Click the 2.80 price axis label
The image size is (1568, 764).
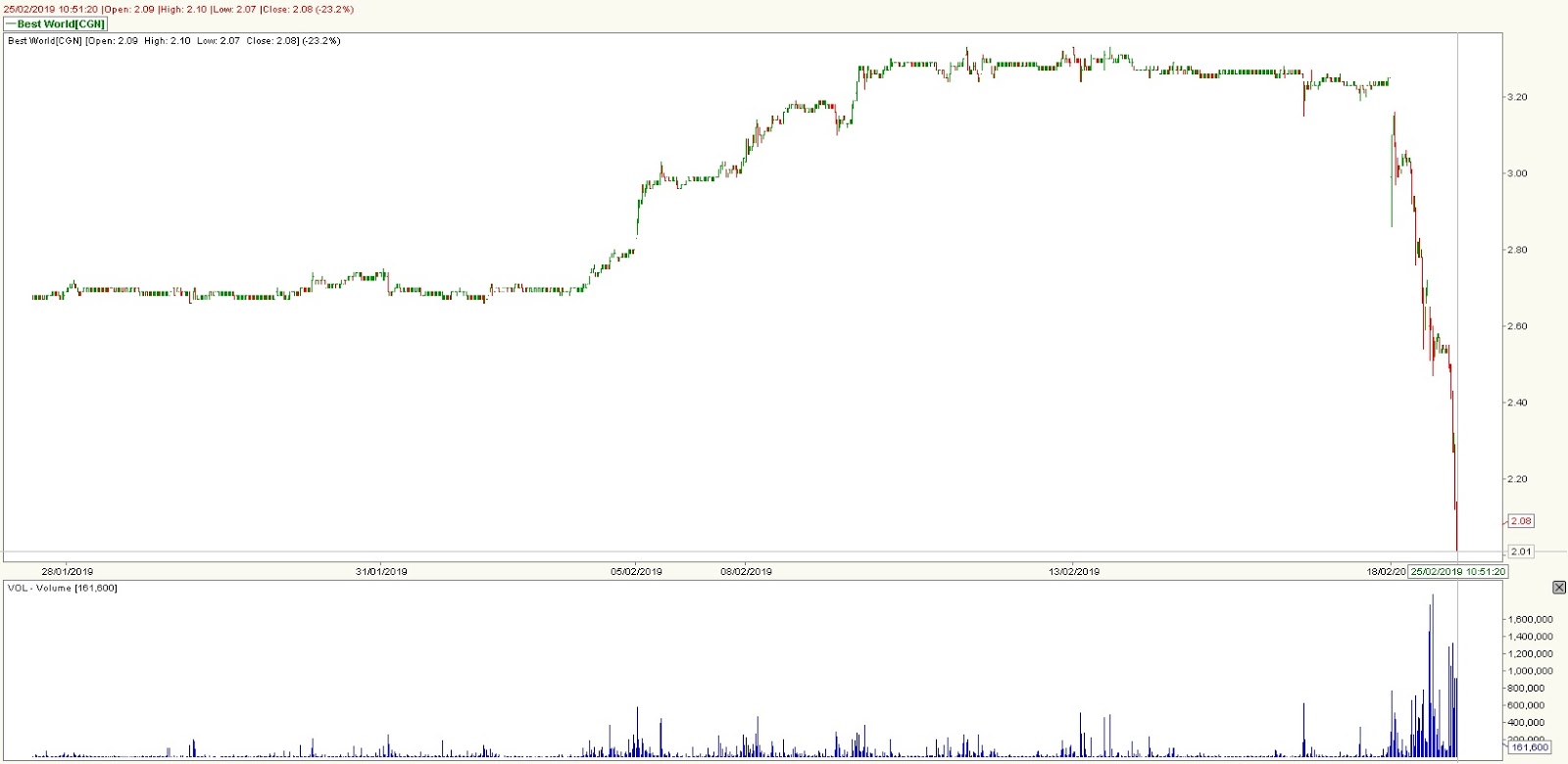point(1518,250)
